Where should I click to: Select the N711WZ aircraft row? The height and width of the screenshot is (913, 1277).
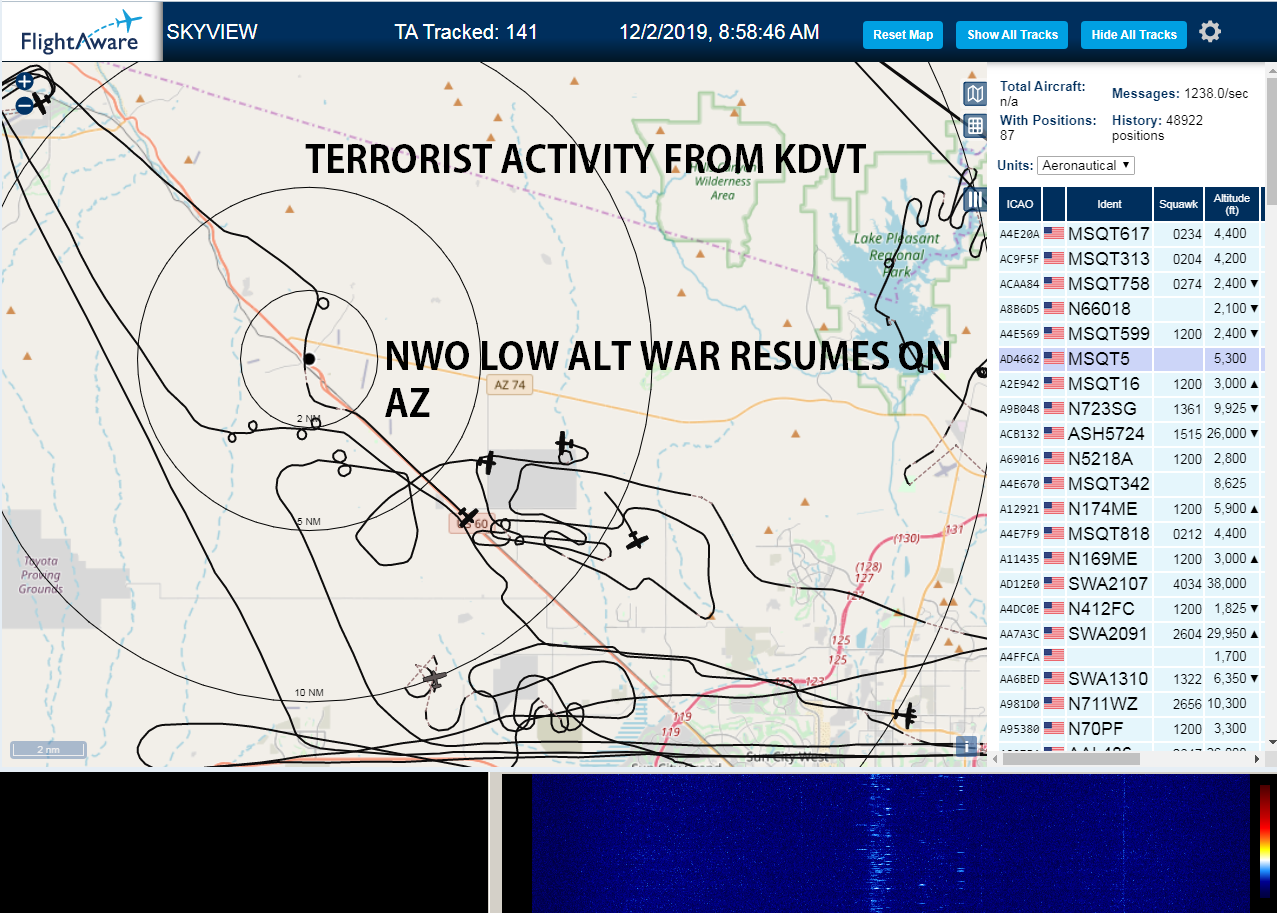coord(1130,705)
